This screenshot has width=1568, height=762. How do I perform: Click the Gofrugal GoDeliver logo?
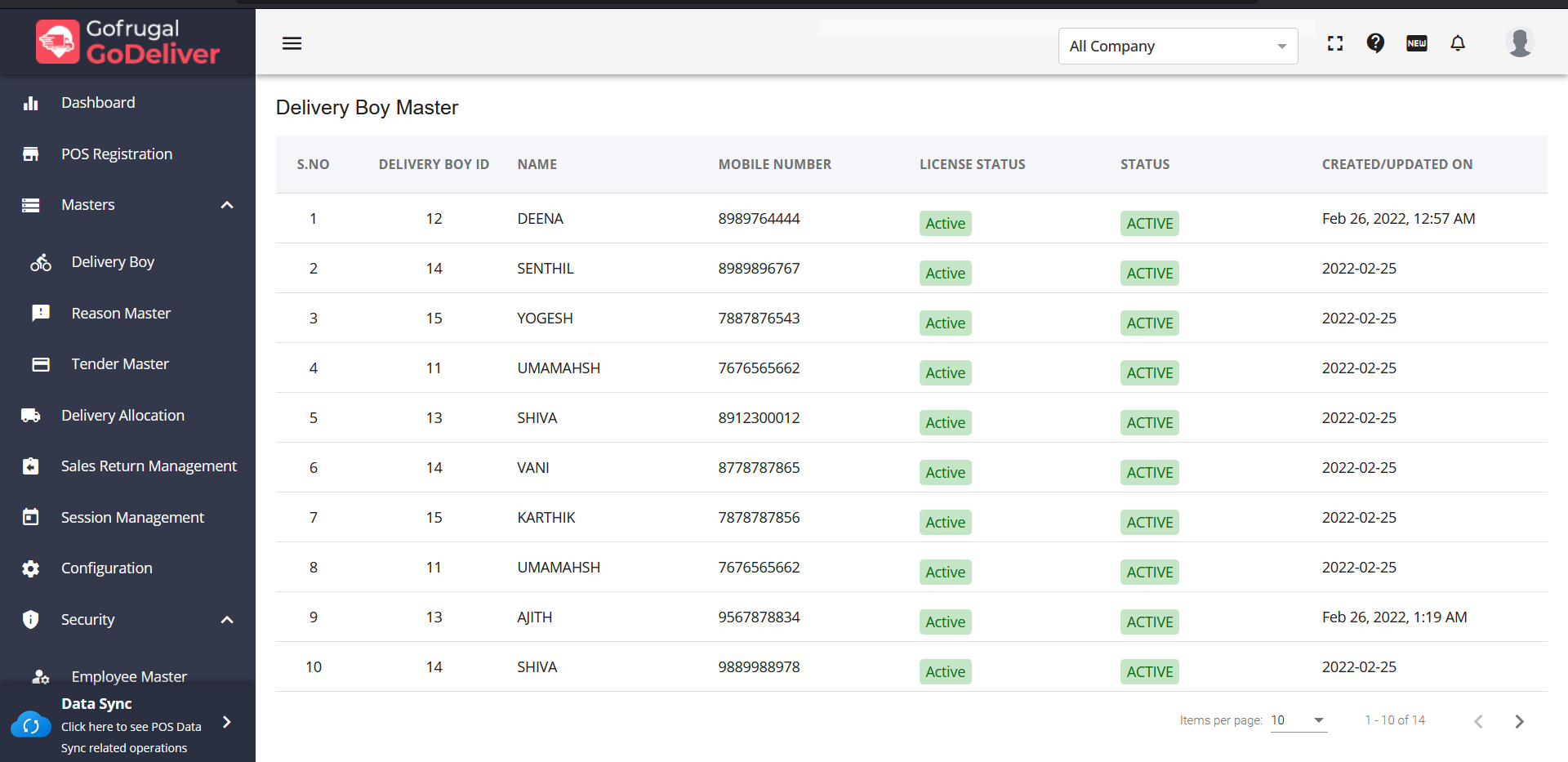pos(128,42)
